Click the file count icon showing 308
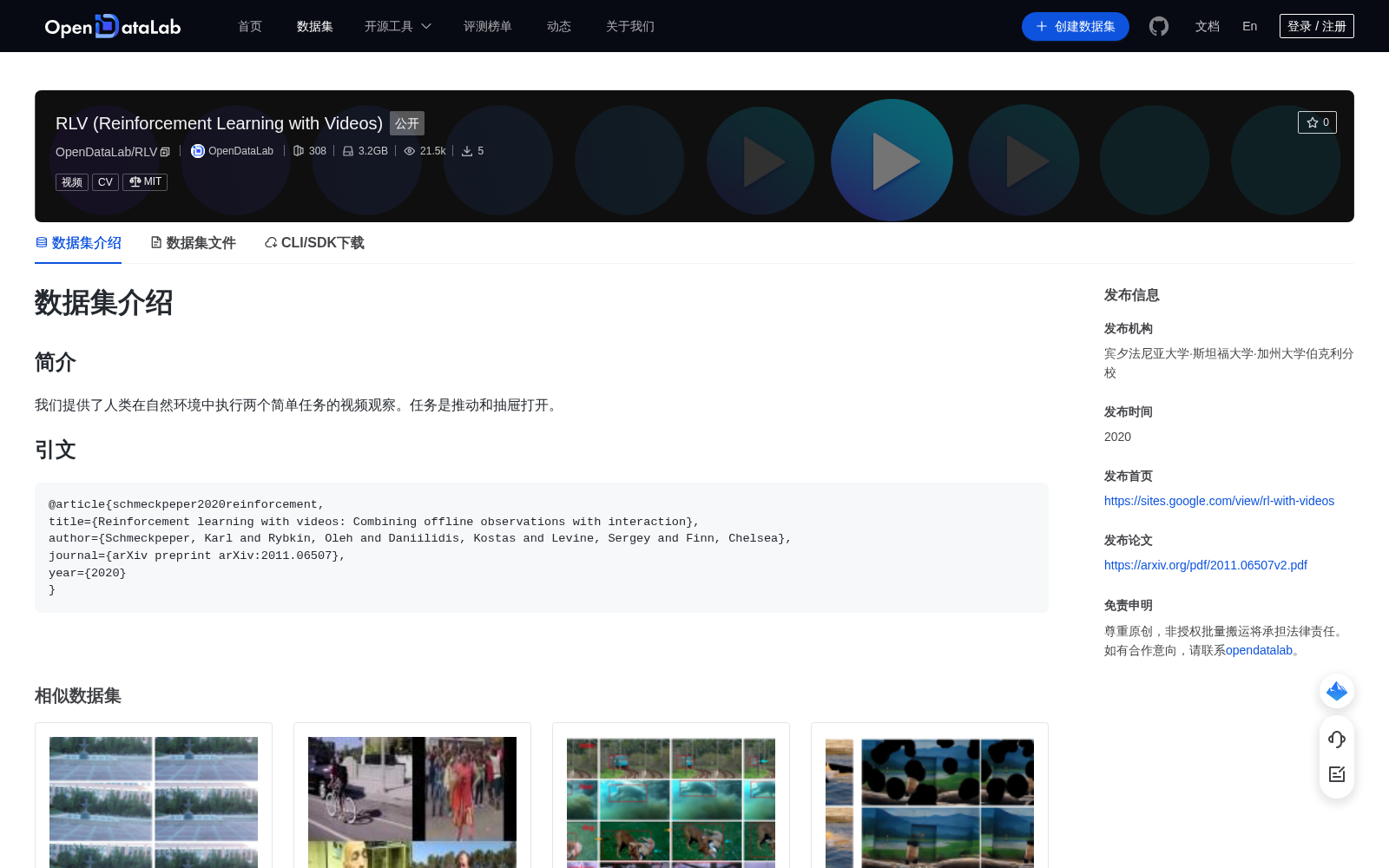Screen dimensions: 1389x868 click(x=299, y=151)
